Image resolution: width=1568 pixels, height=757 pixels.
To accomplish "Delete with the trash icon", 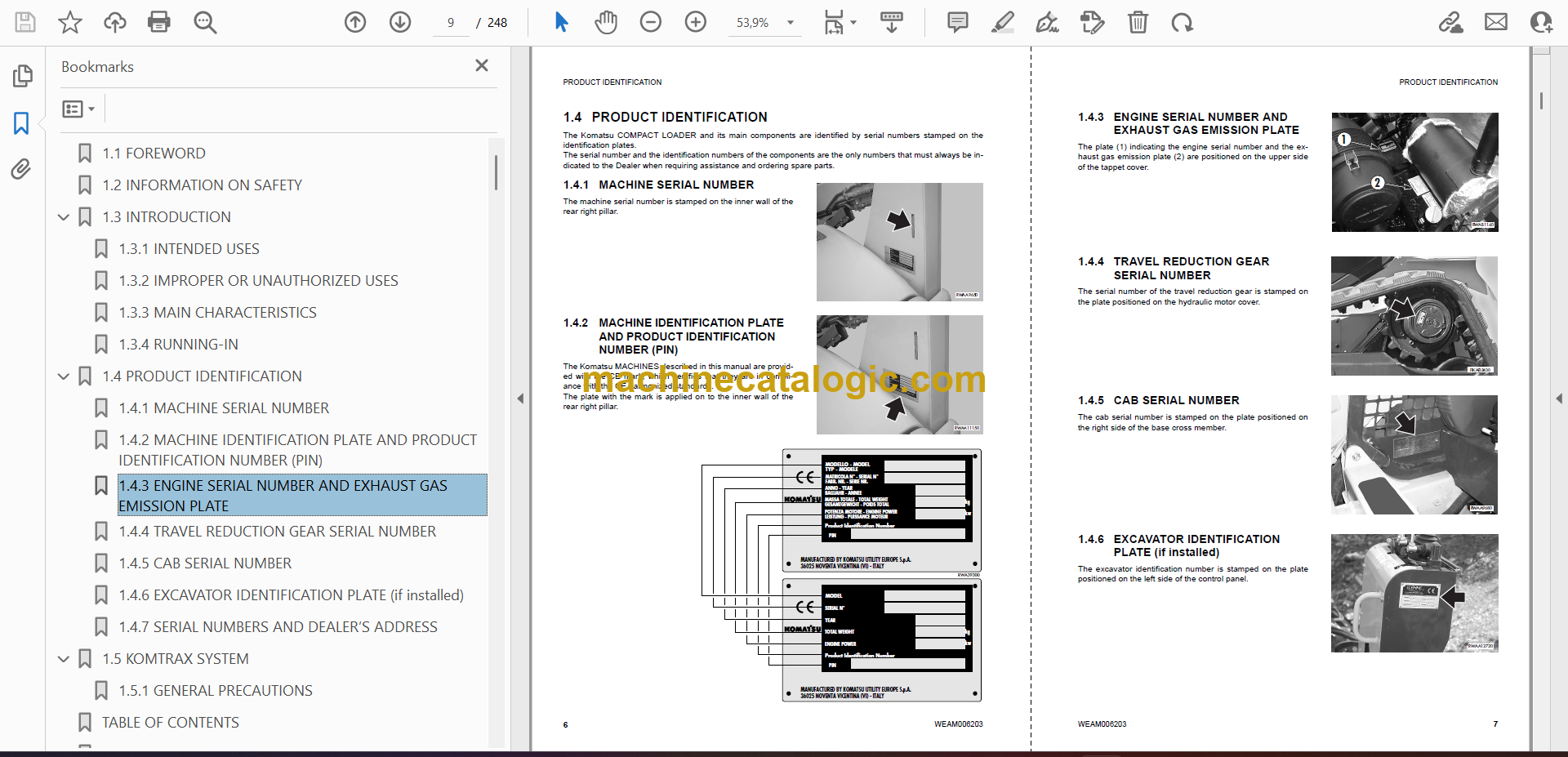I will point(1138,22).
